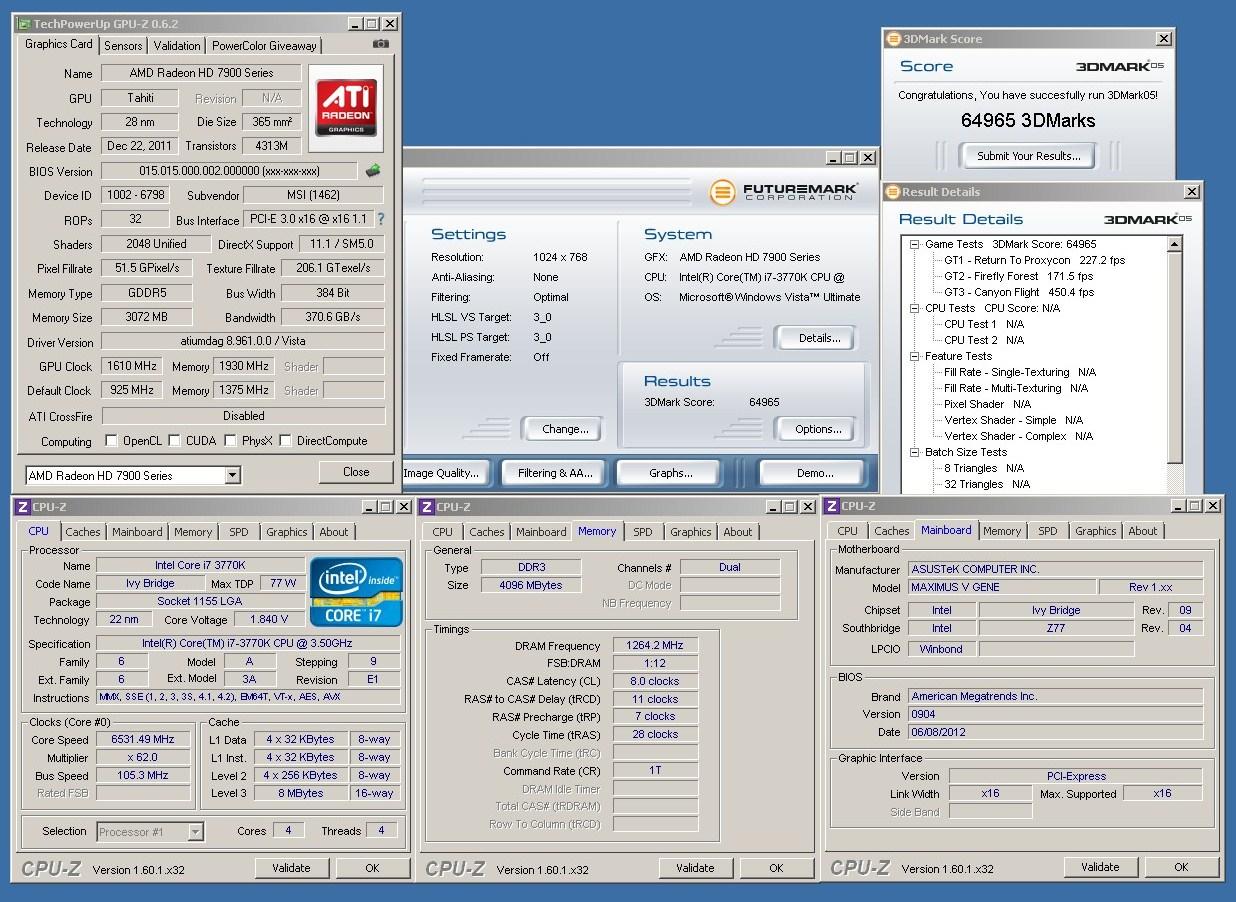
Task: Open the Processor #1 selection dropdown
Action: (195, 832)
